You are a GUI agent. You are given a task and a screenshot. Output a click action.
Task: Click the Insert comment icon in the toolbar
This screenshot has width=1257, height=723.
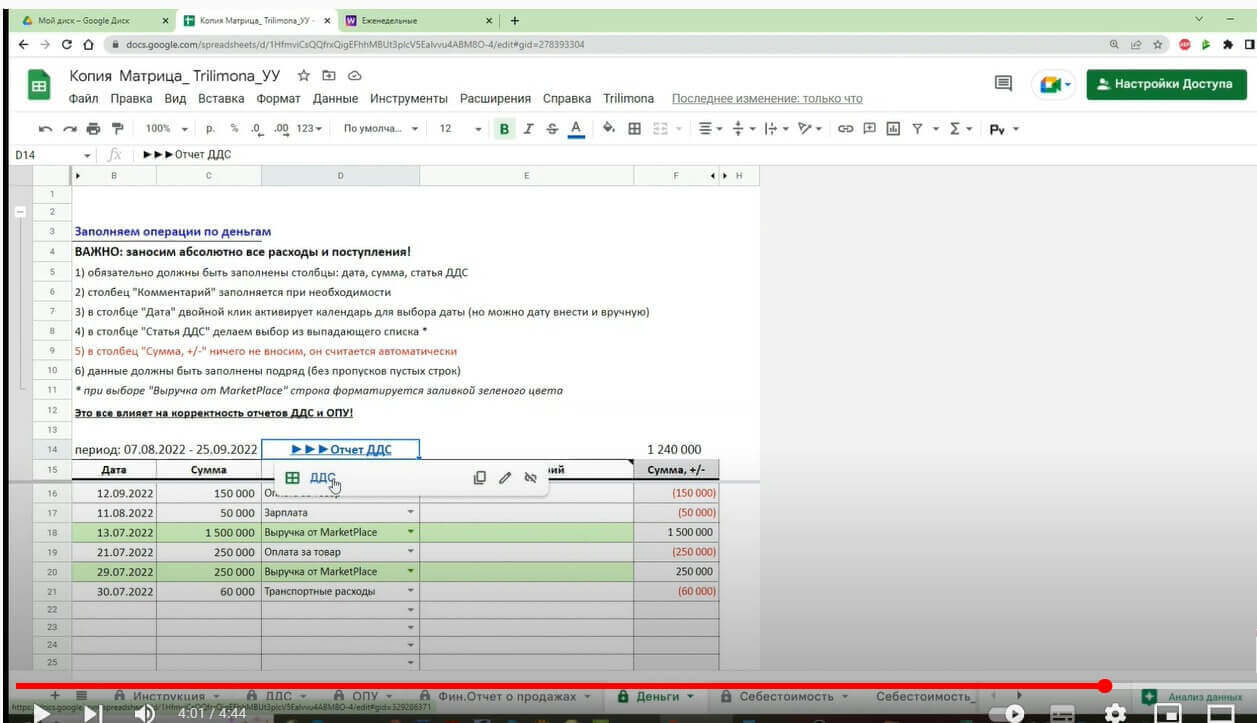870,129
